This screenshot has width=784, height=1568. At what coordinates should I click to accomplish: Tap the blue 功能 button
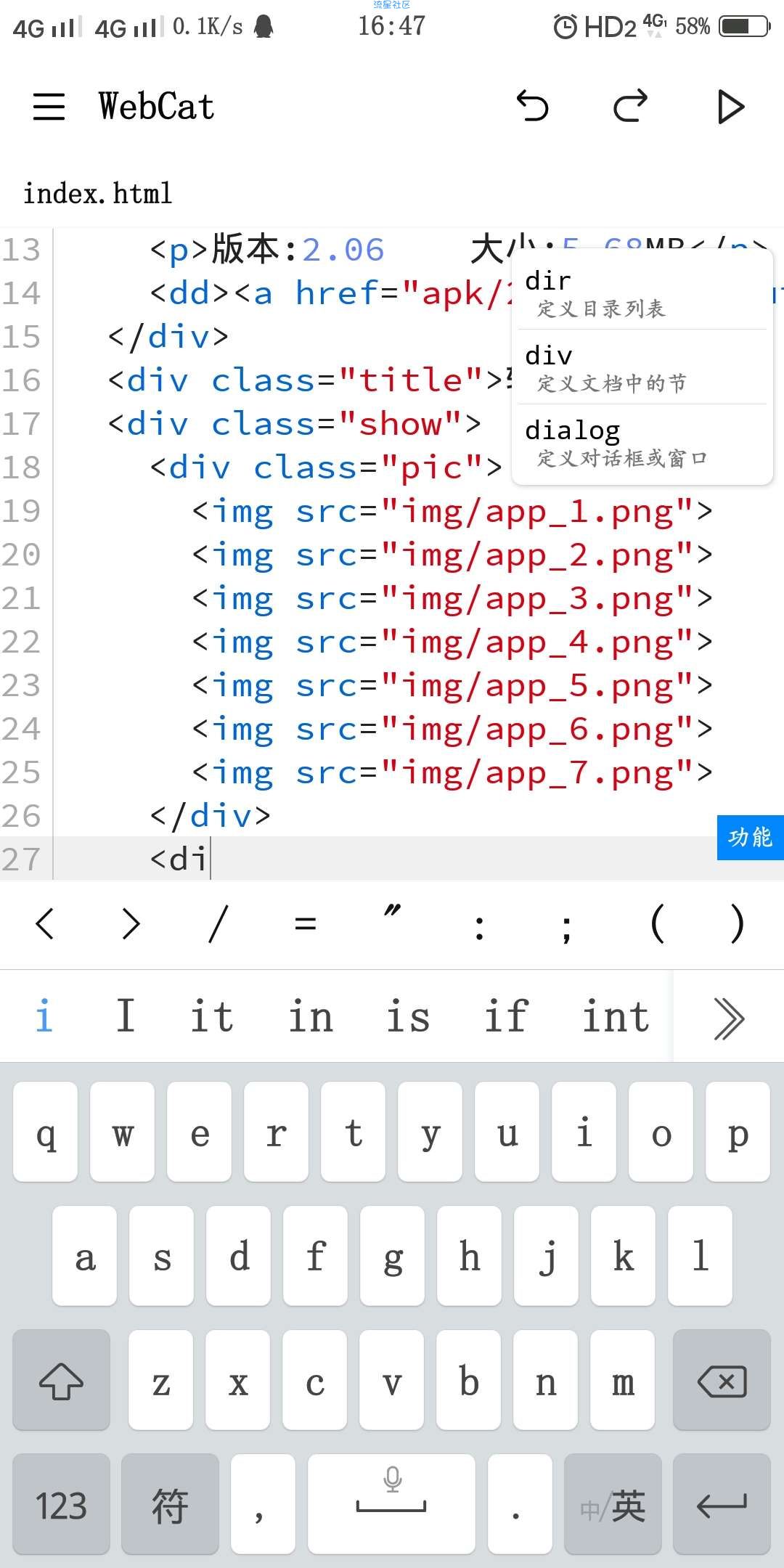(x=750, y=837)
